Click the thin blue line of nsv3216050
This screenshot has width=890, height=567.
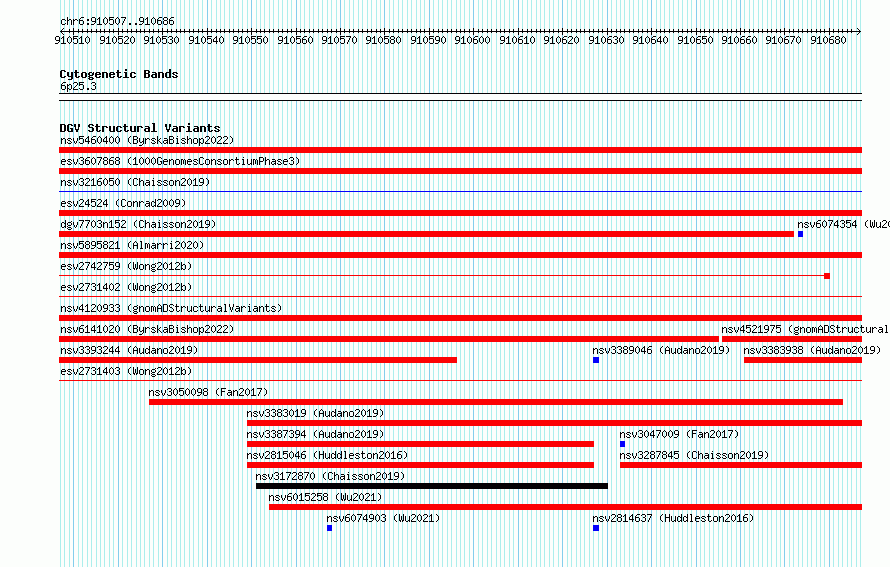(x=461, y=192)
